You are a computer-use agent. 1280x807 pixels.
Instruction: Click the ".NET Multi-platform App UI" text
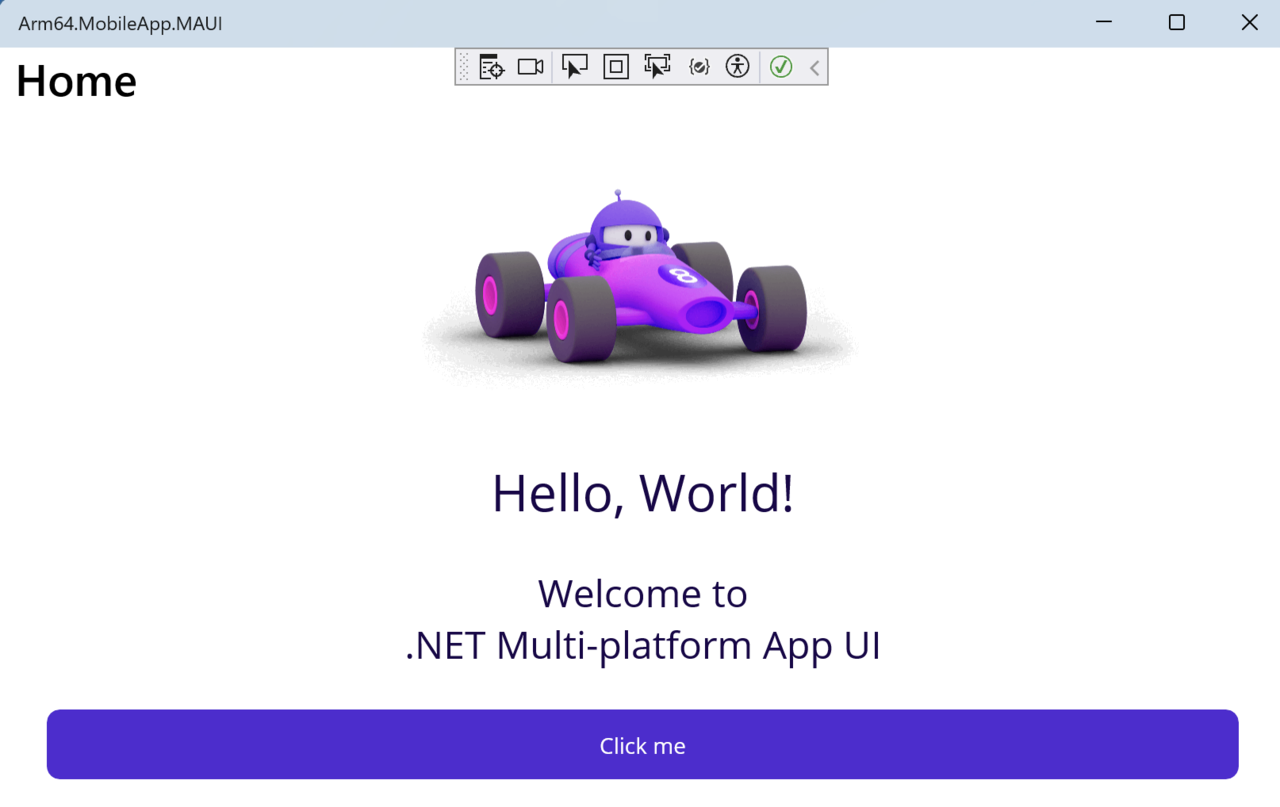pos(642,645)
